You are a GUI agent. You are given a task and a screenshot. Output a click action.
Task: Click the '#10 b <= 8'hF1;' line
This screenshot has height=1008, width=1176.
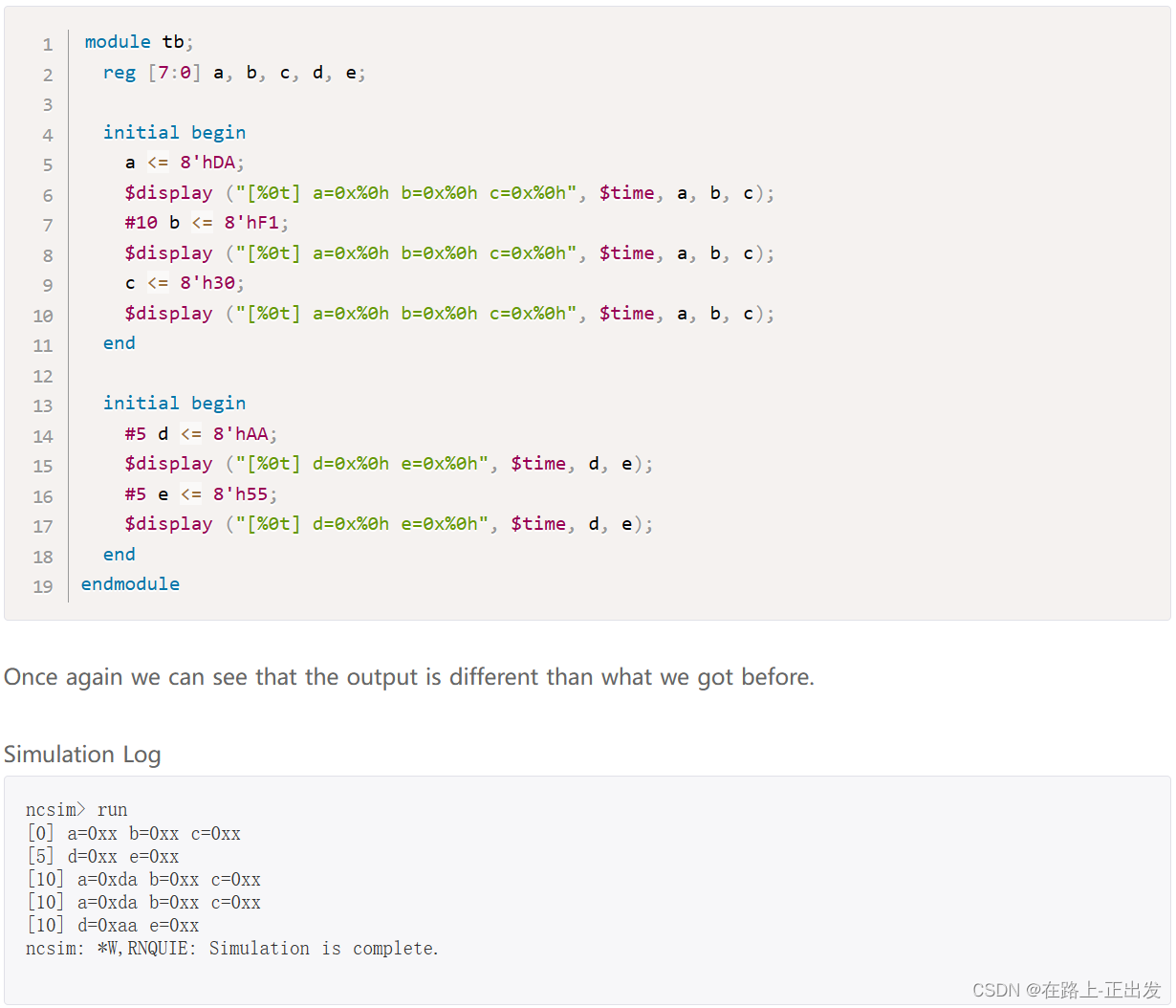[207, 223]
